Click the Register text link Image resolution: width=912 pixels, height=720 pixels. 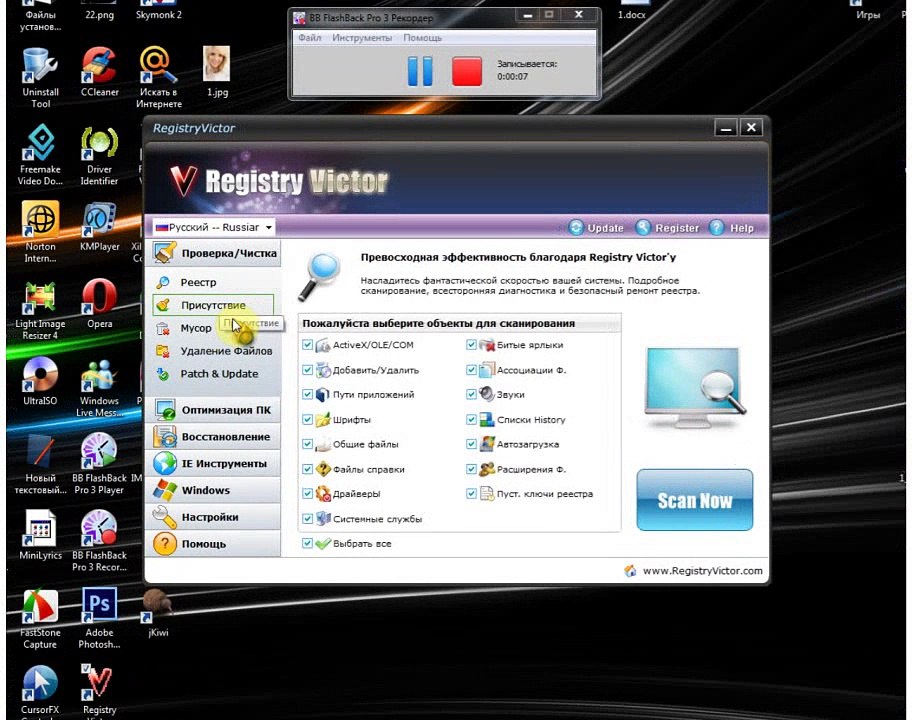[676, 228]
